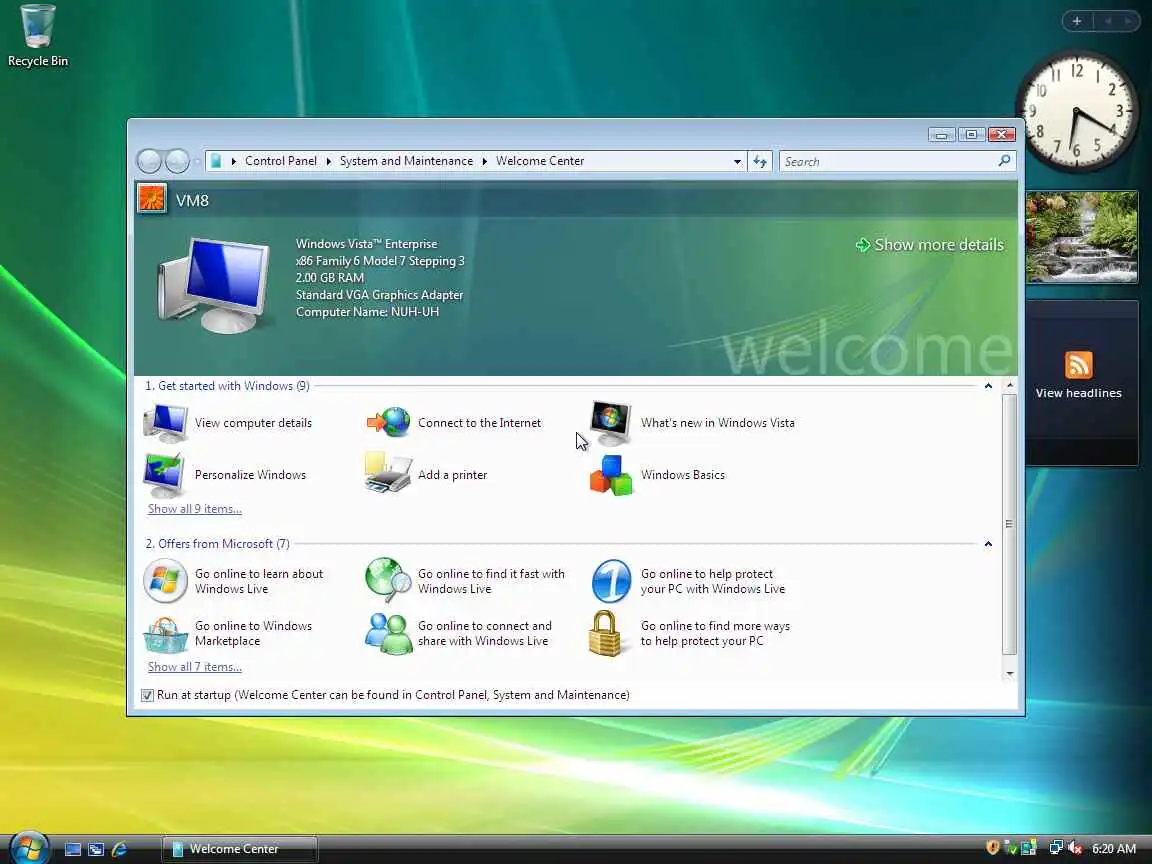Click the scrollbar up arrow

tap(1009, 385)
